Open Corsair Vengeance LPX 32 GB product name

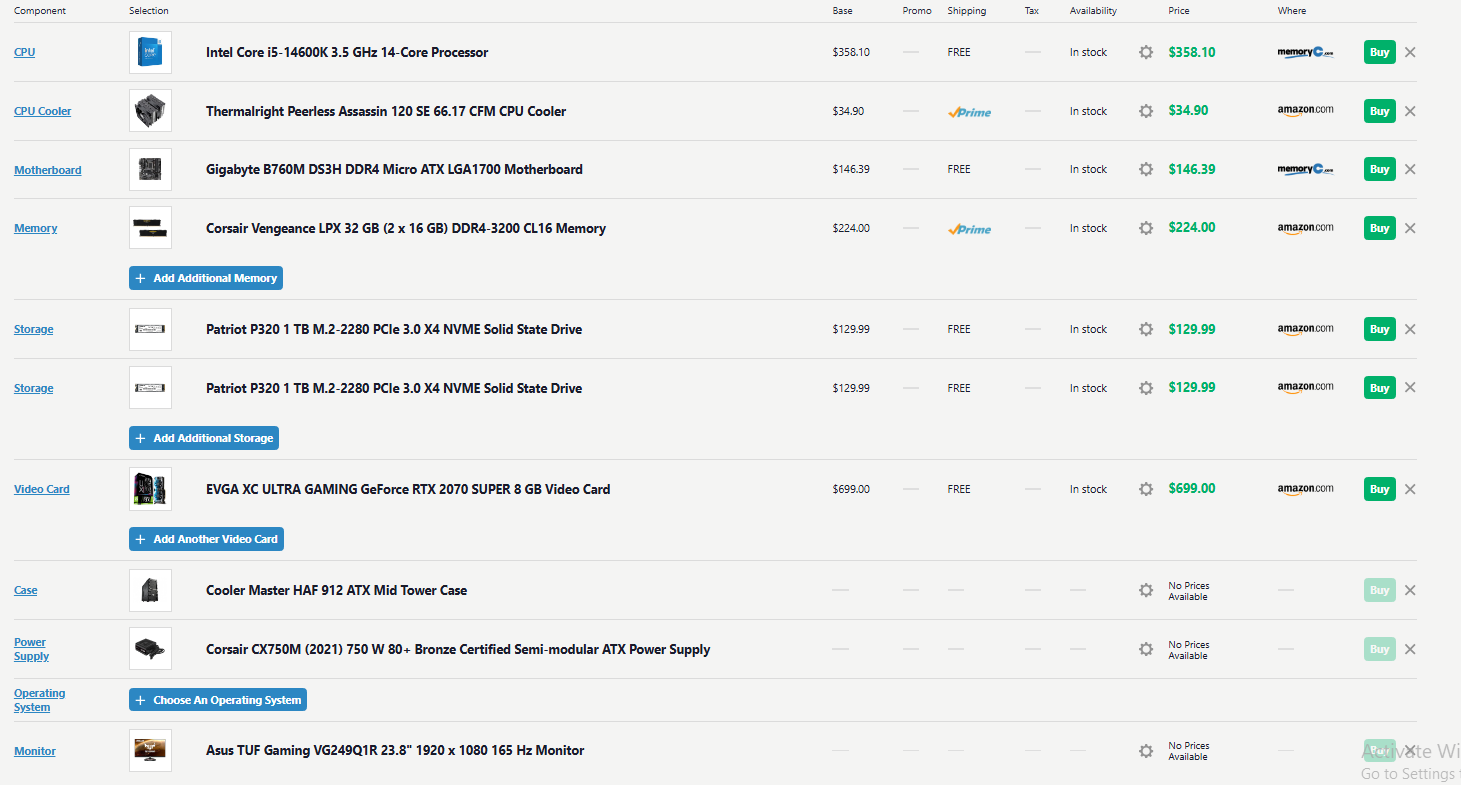[406, 228]
